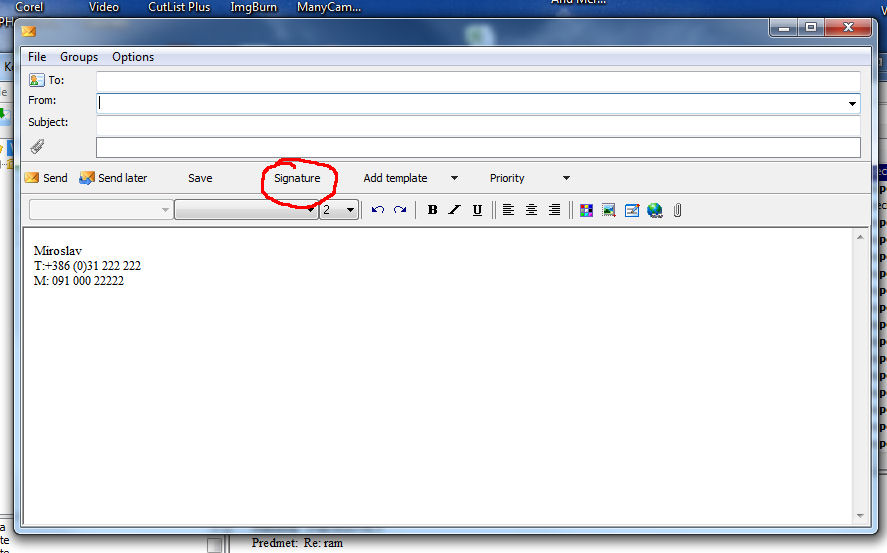
Task: Open the color palette icon
Action: click(x=586, y=210)
